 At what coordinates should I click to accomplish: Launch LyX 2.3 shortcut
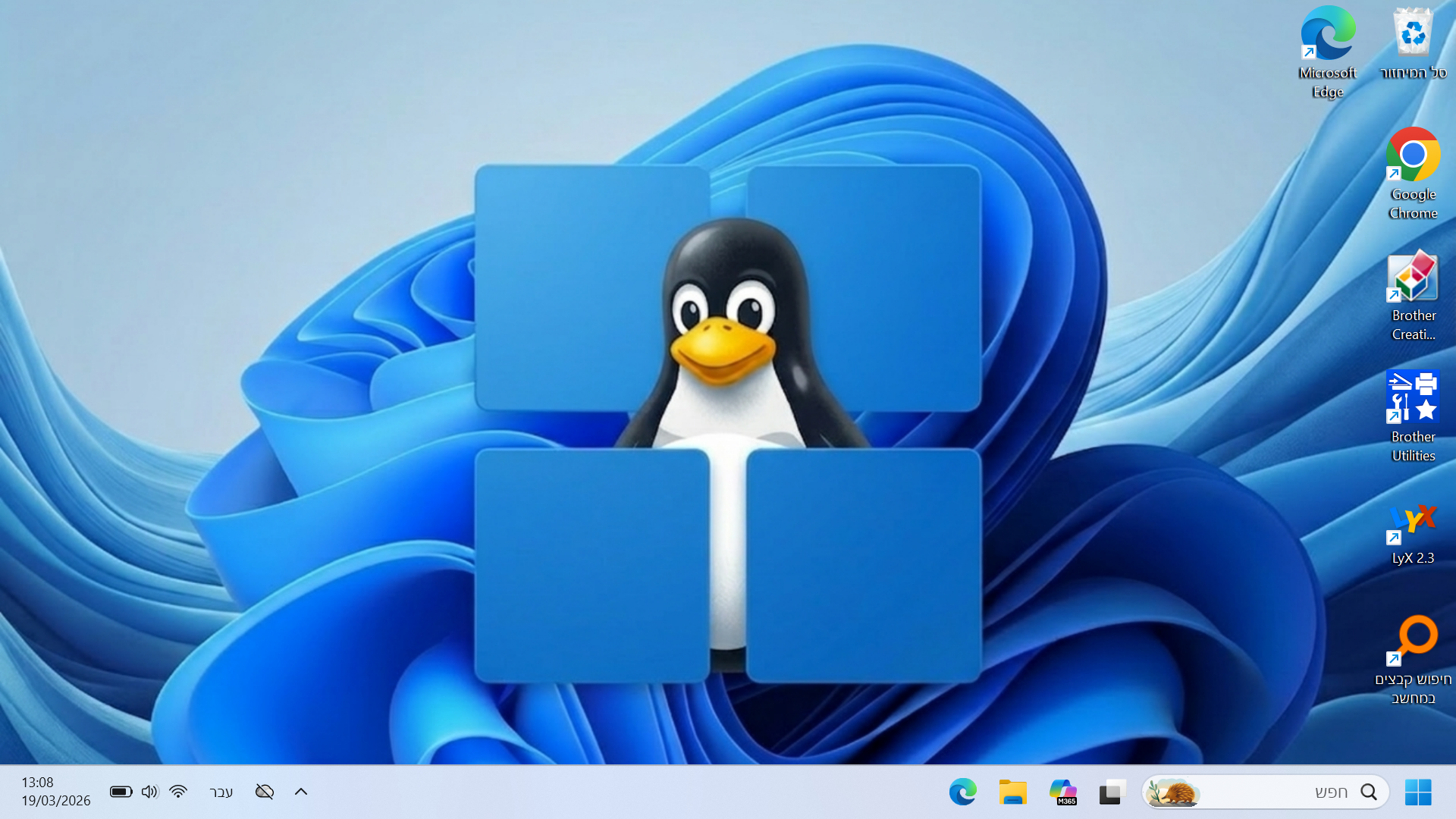click(x=1413, y=522)
